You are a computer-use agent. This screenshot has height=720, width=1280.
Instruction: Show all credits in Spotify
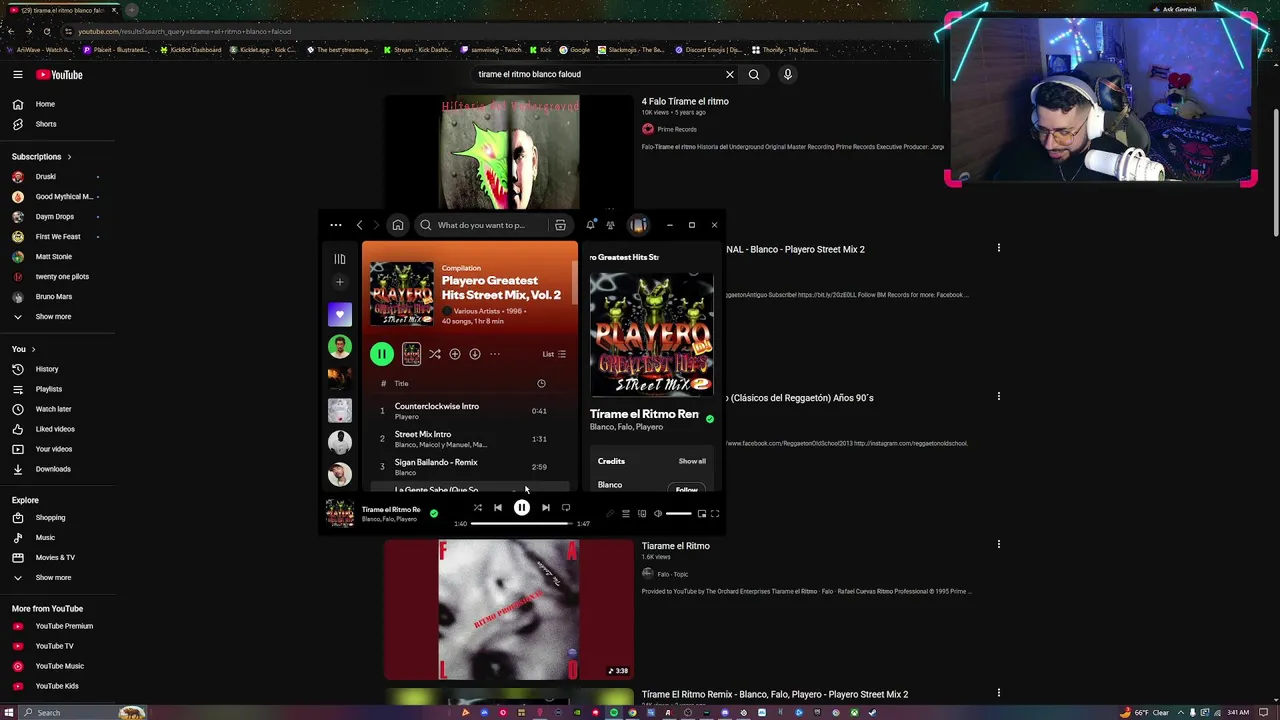[x=692, y=461]
